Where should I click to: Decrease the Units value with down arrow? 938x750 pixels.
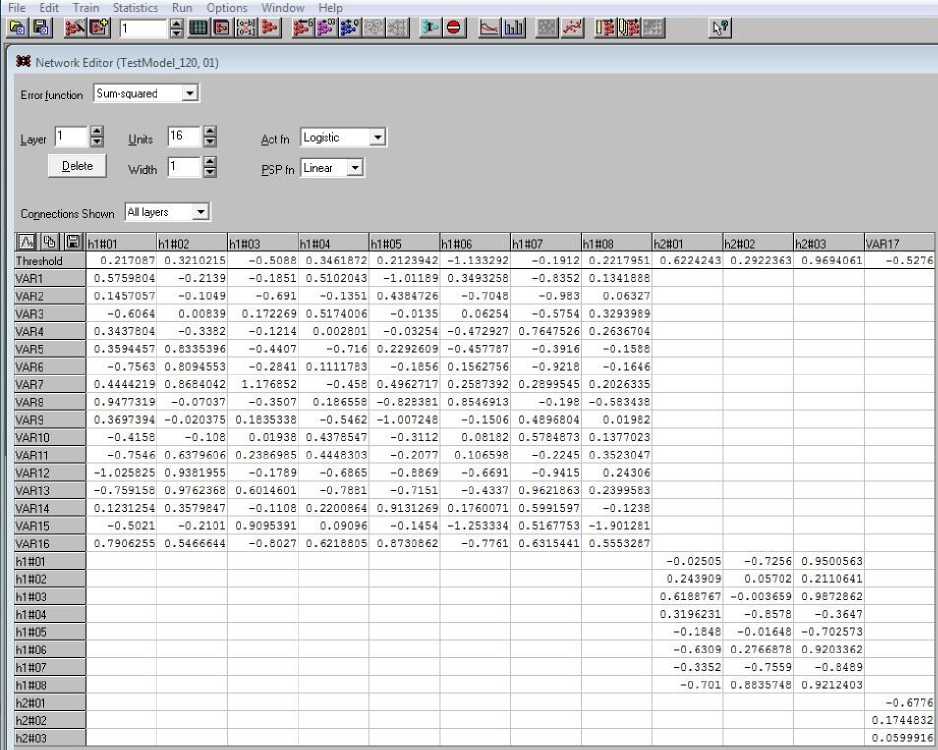coord(209,142)
